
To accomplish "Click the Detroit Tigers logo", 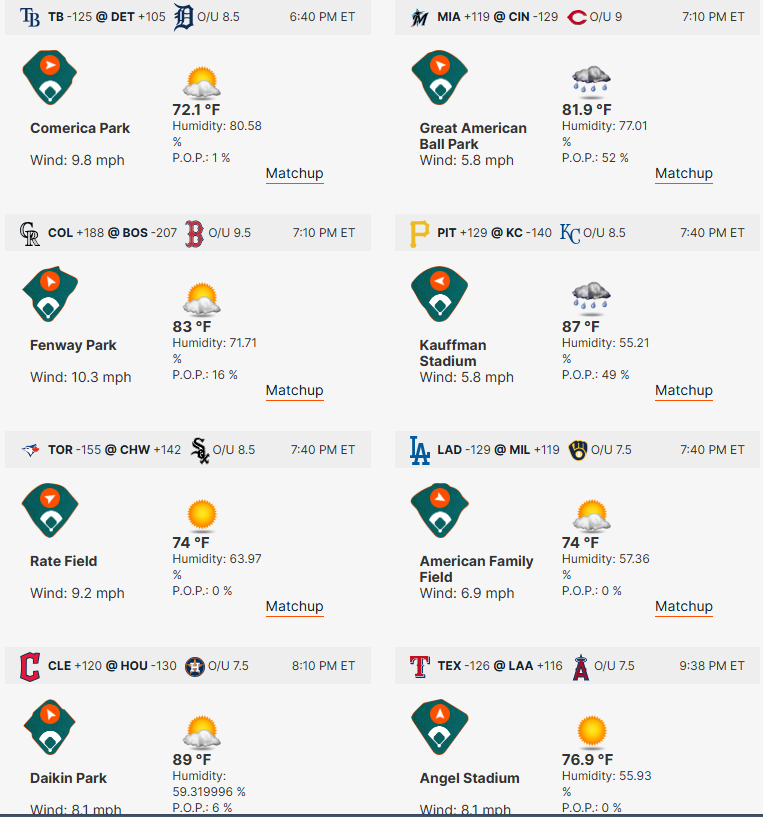I will pos(183,17).
